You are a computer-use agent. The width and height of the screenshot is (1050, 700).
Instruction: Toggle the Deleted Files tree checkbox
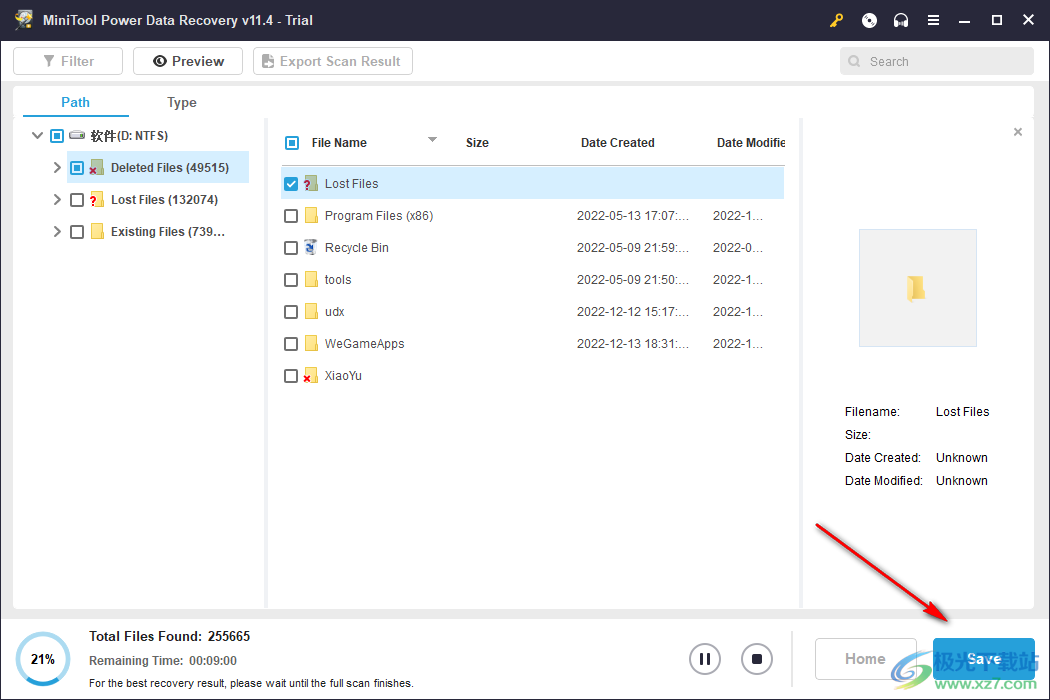77,167
